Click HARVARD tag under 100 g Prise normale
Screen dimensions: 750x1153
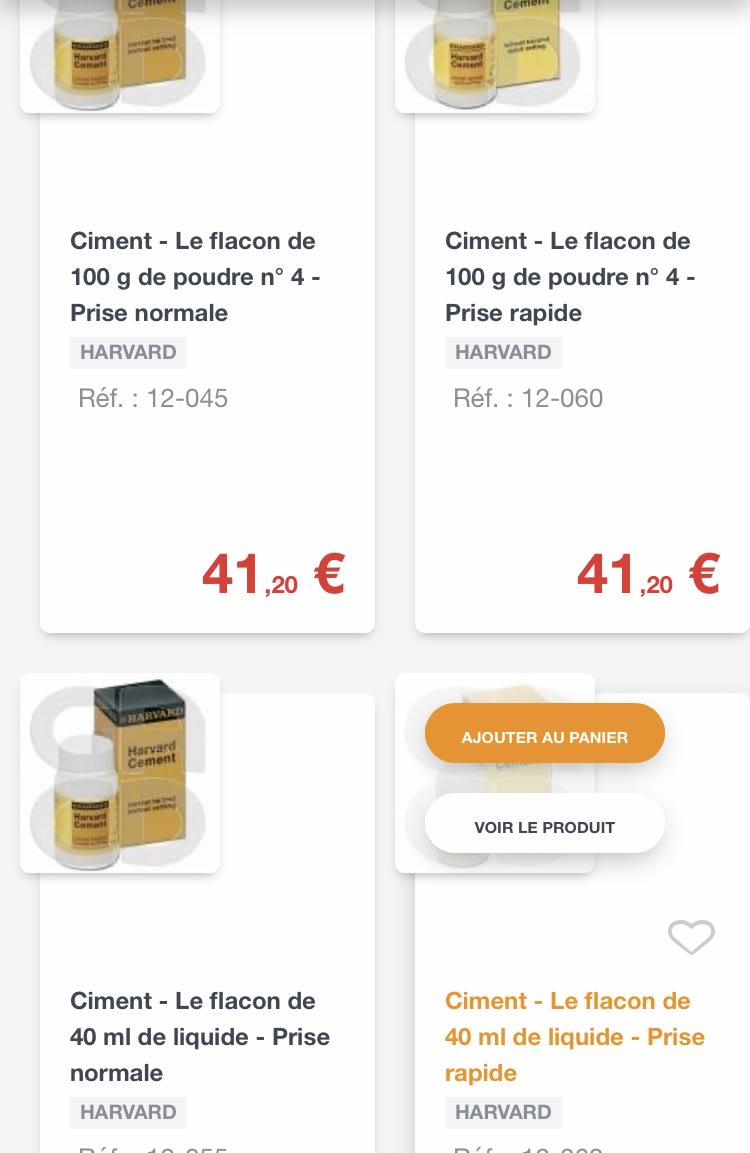pos(128,352)
